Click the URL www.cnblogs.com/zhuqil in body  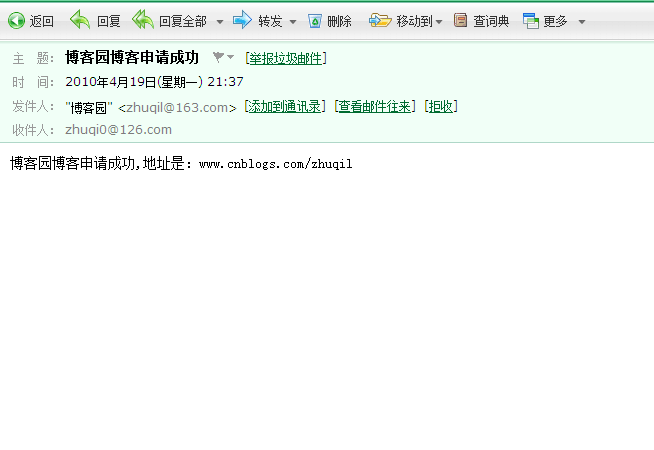coord(276,164)
